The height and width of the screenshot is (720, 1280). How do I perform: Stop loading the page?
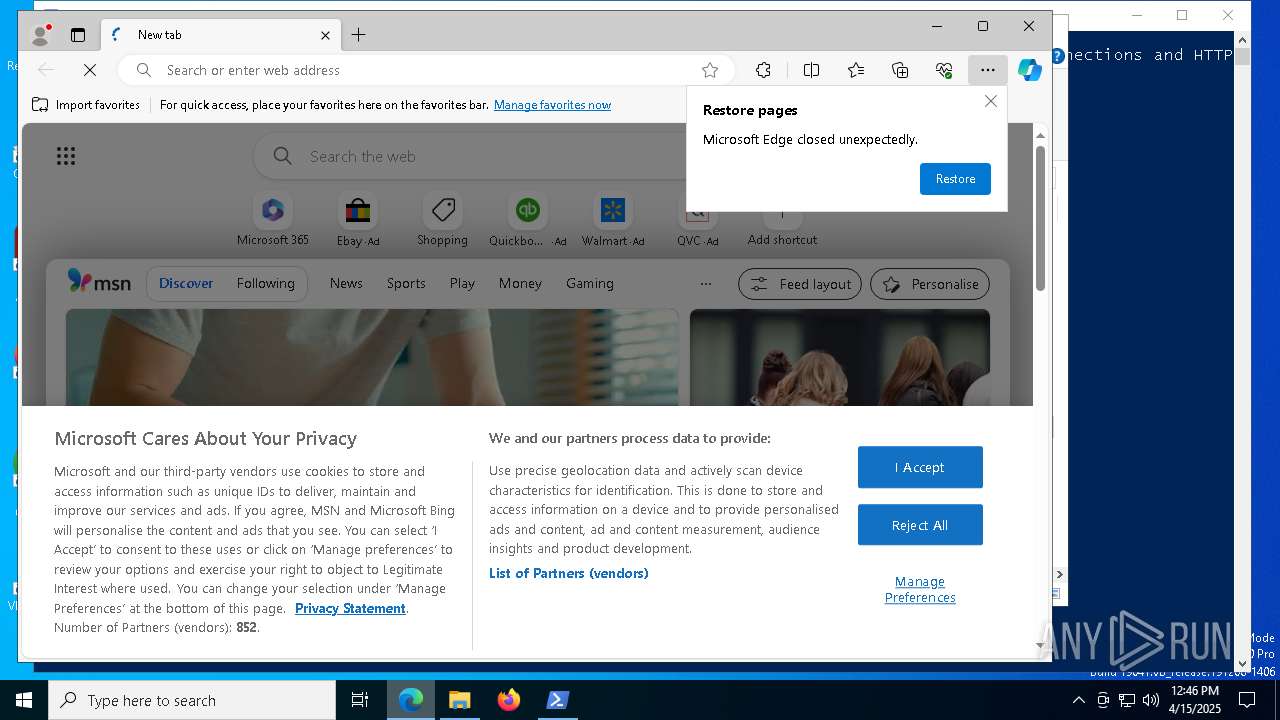pos(89,70)
